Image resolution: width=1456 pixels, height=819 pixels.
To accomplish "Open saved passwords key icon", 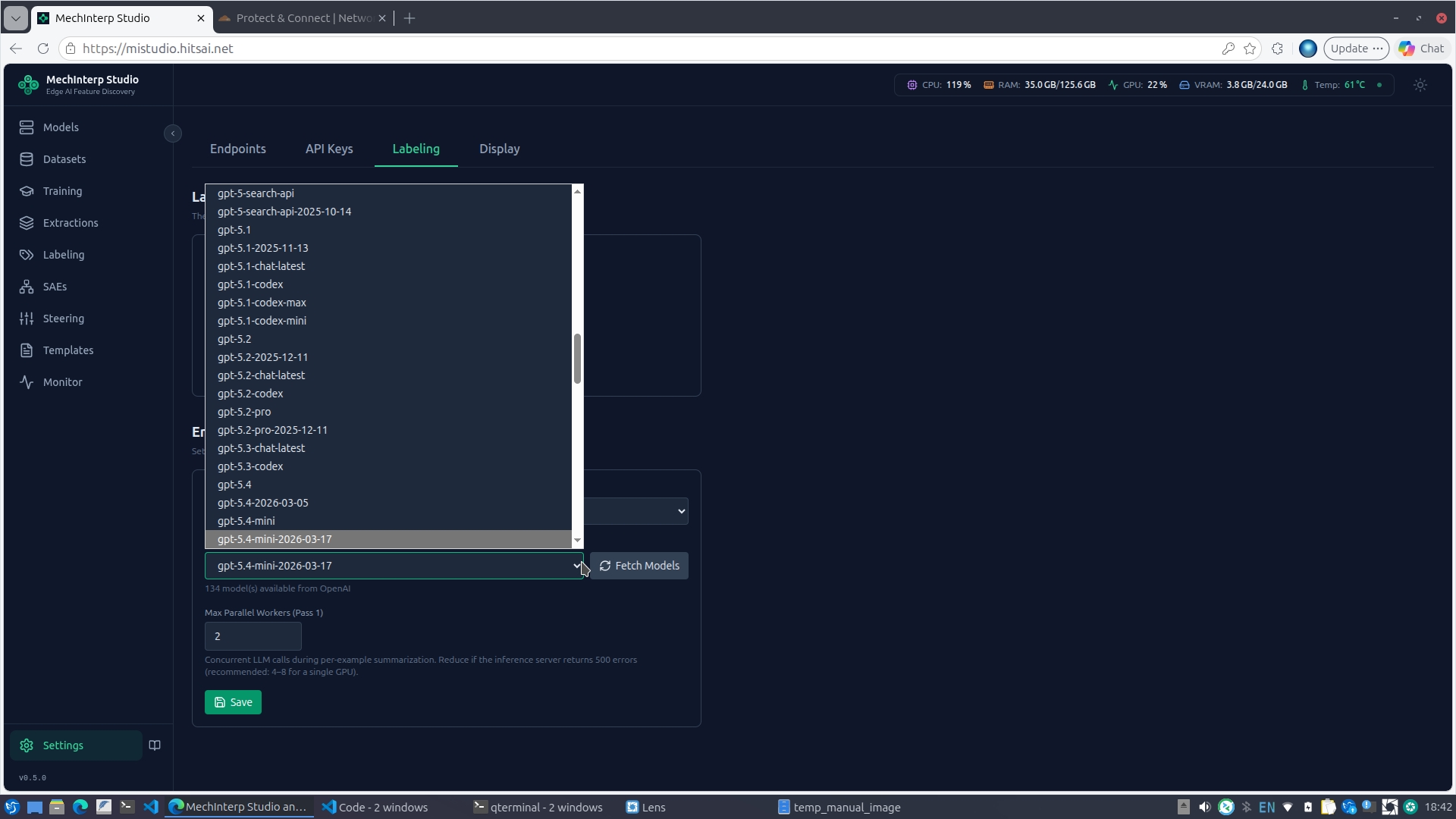I will pyautogui.click(x=1228, y=49).
